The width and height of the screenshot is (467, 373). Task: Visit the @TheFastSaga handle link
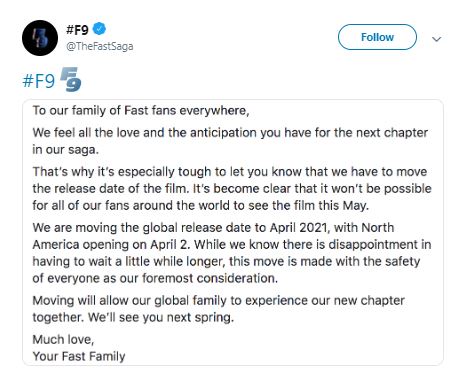(100, 46)
